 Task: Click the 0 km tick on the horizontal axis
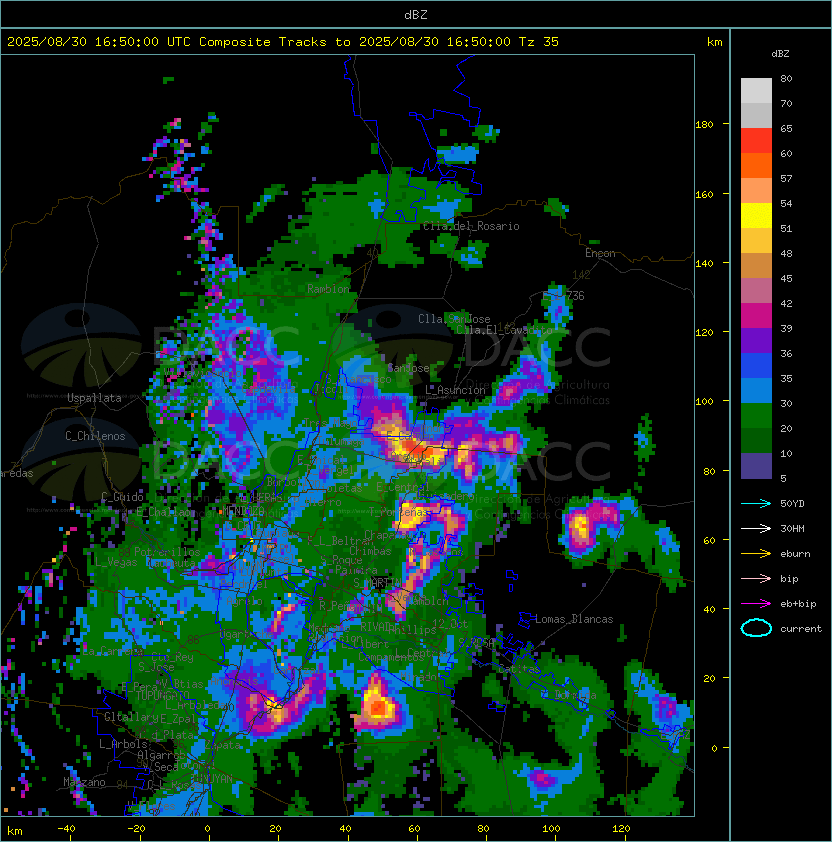[207, 829]
